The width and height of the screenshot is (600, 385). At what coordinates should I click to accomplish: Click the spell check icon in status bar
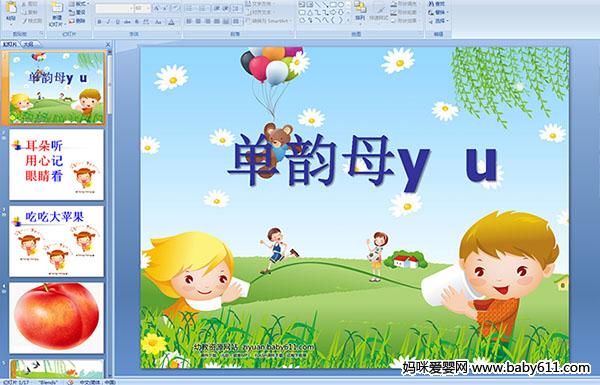[x=70, y=382]
